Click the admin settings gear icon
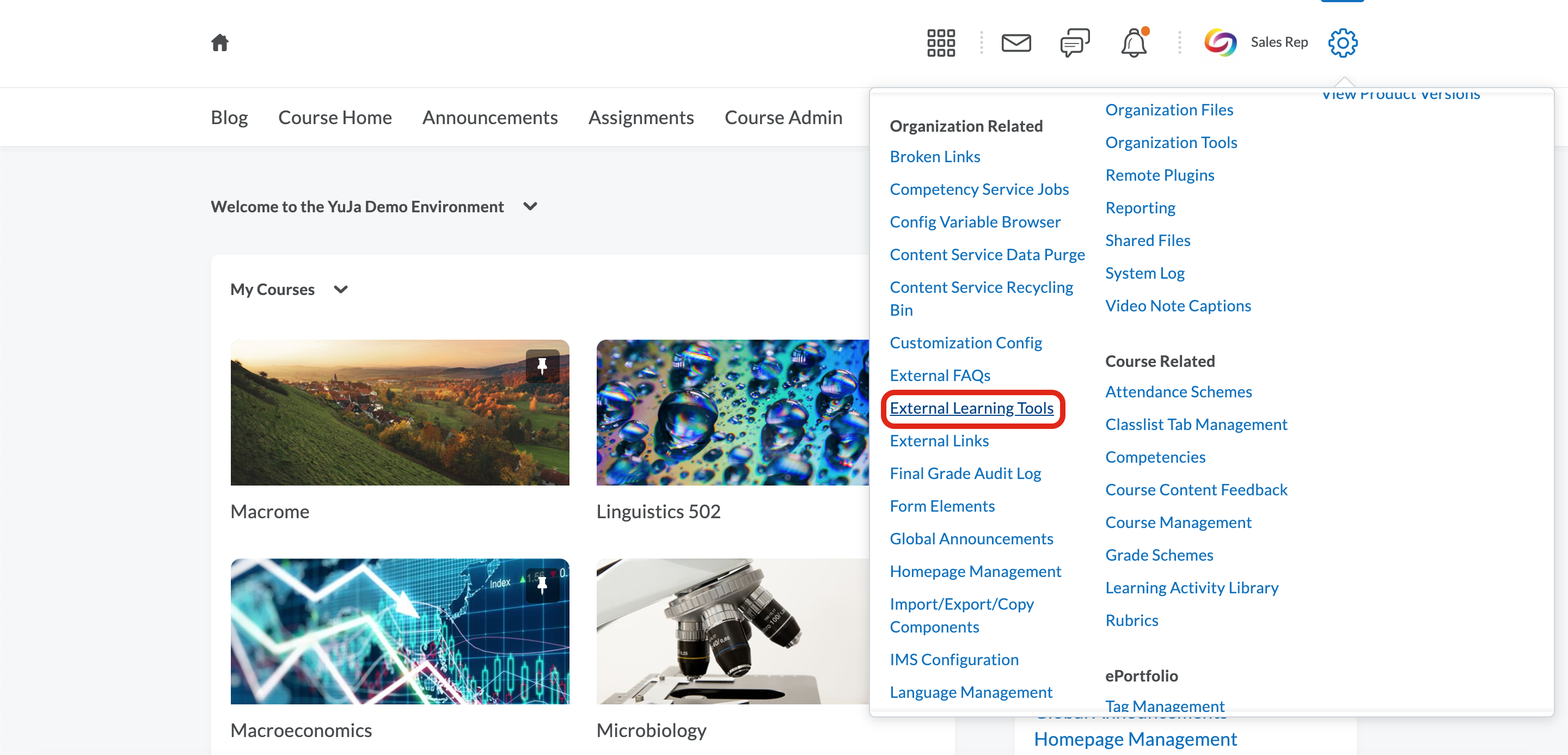Viewport: 1568px width, 755px height. [x=1343, y=42]
